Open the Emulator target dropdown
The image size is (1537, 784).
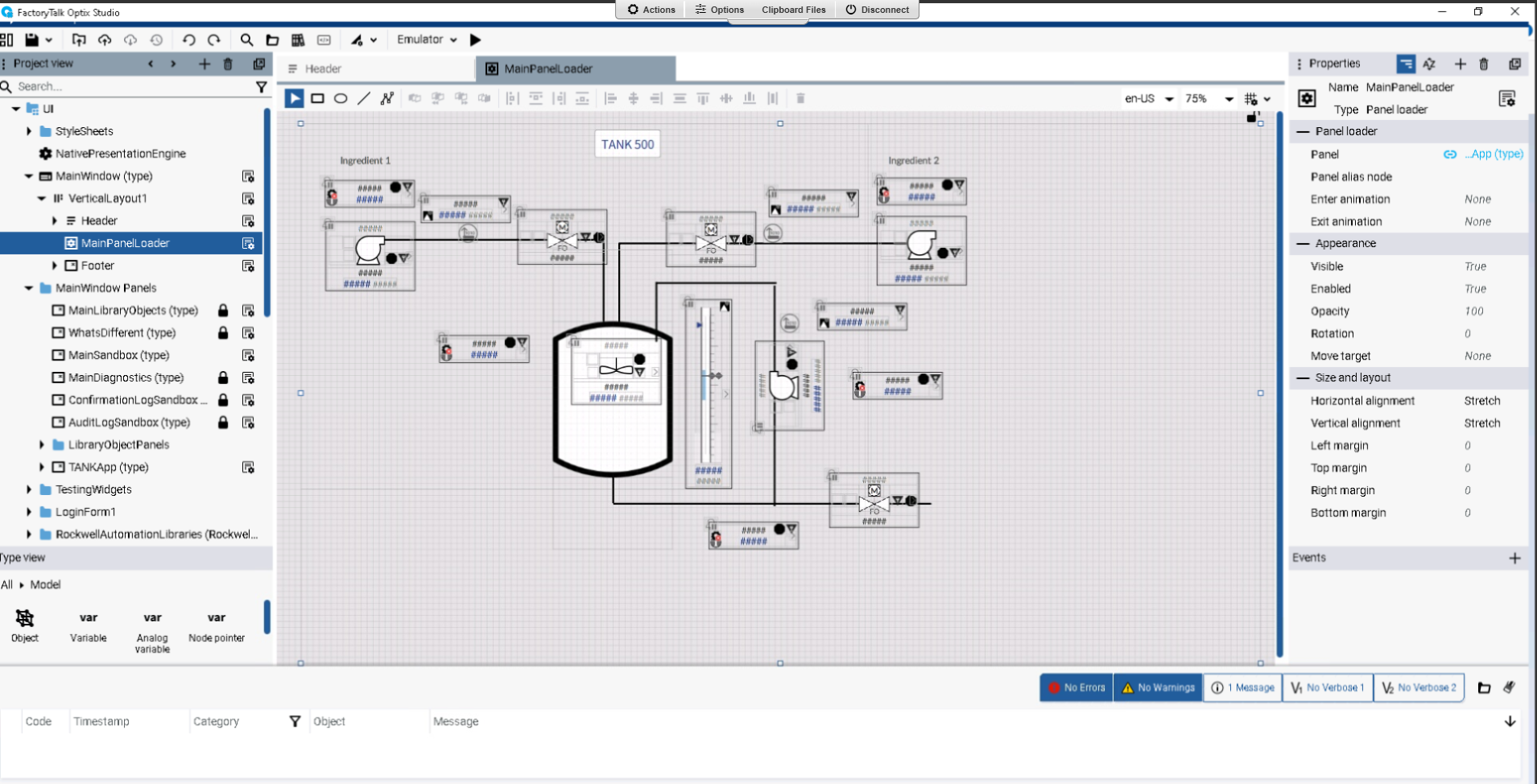coord(427,39)
